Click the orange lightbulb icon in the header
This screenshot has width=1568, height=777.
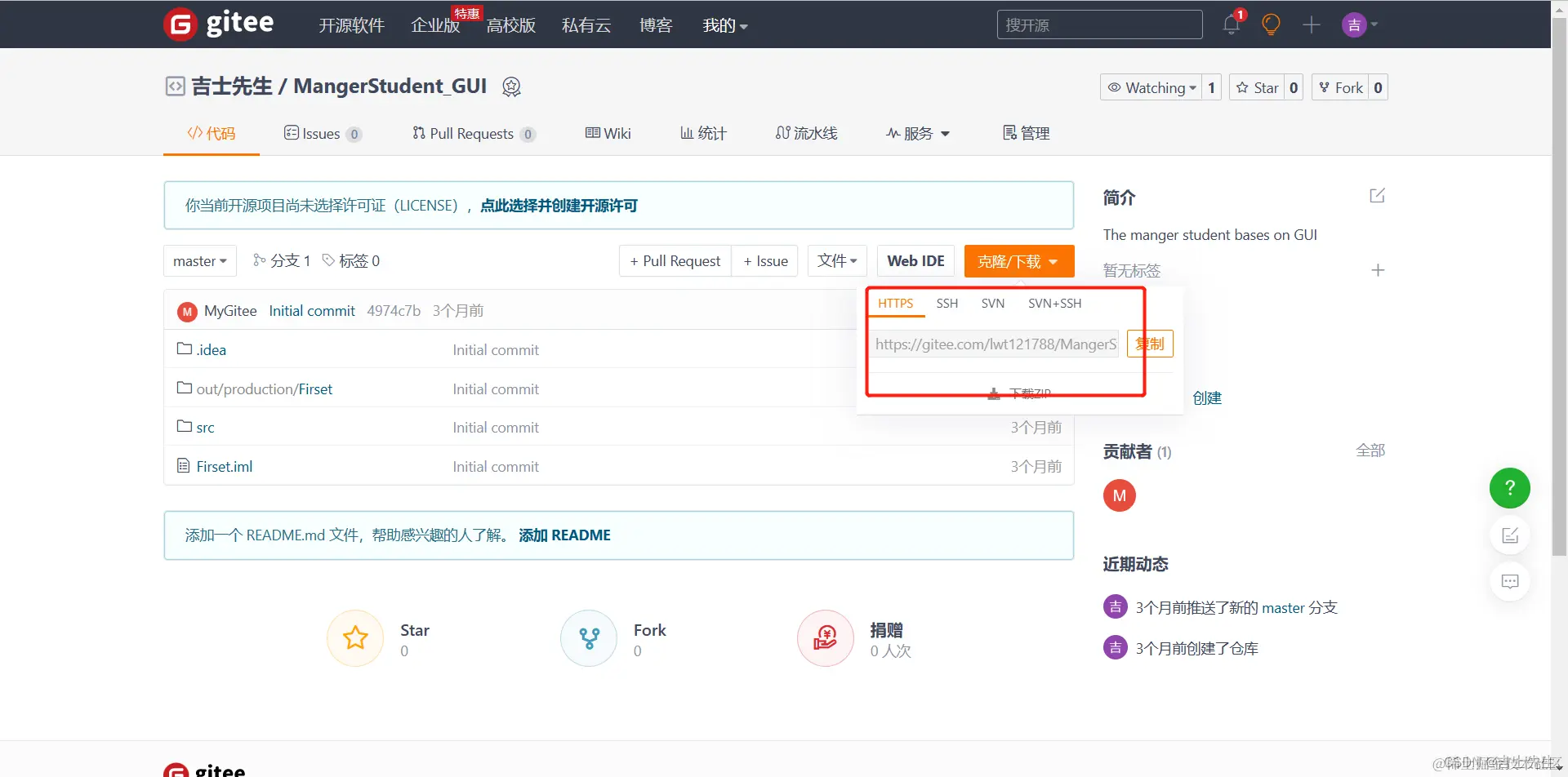click(1271, 24)
